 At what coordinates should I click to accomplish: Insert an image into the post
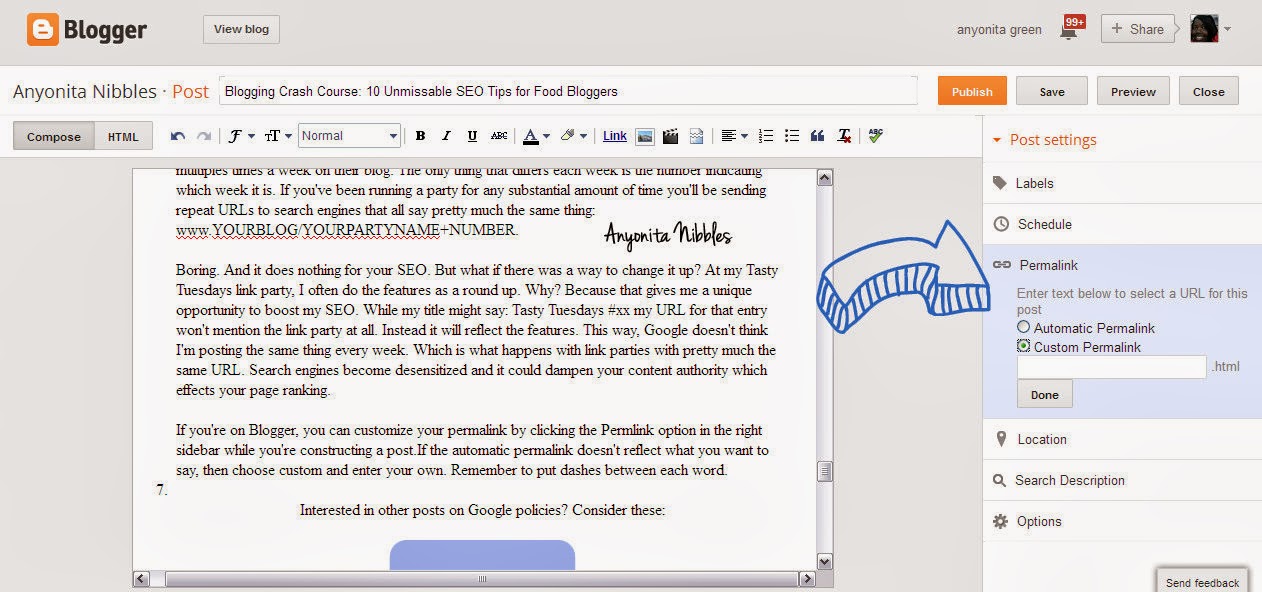point(645,136)
